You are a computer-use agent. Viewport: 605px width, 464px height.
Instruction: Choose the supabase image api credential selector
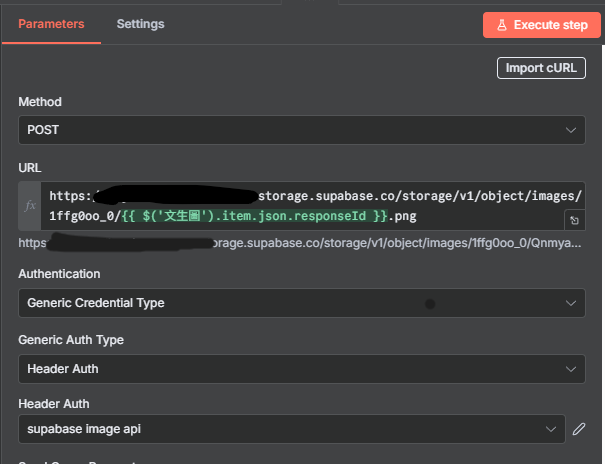285,429
